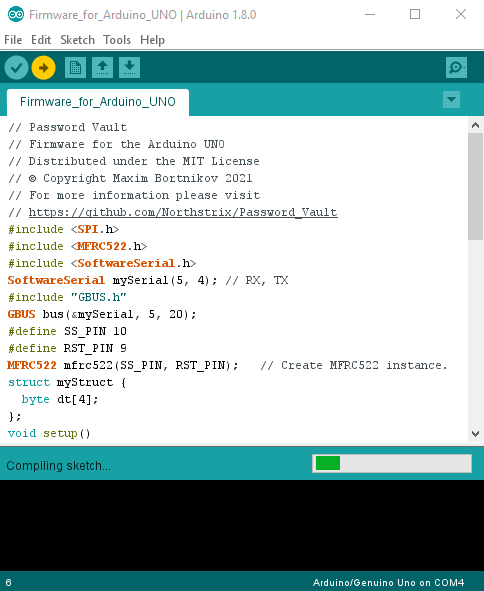Click '#include <SPI.h>' line

coord(63,229)
